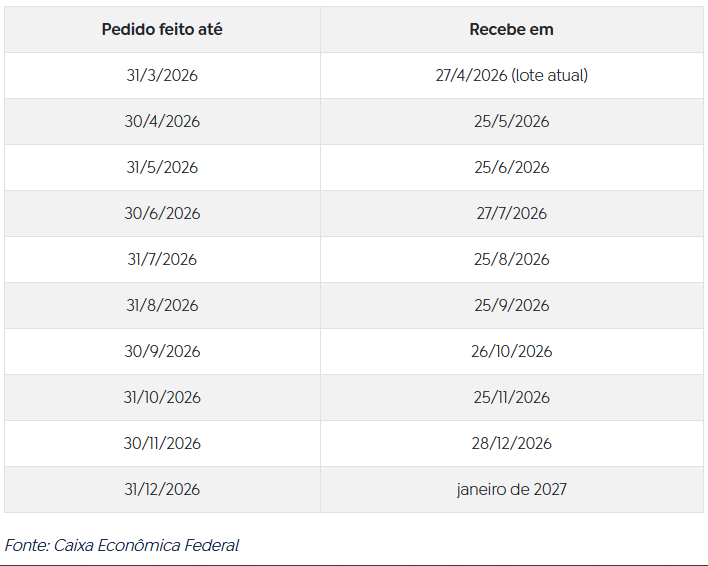Image resolution: width=708 pixels, height=566 pixels.
Task: Select the 30/9/2026 order date cell
Action: coord(162,351)
